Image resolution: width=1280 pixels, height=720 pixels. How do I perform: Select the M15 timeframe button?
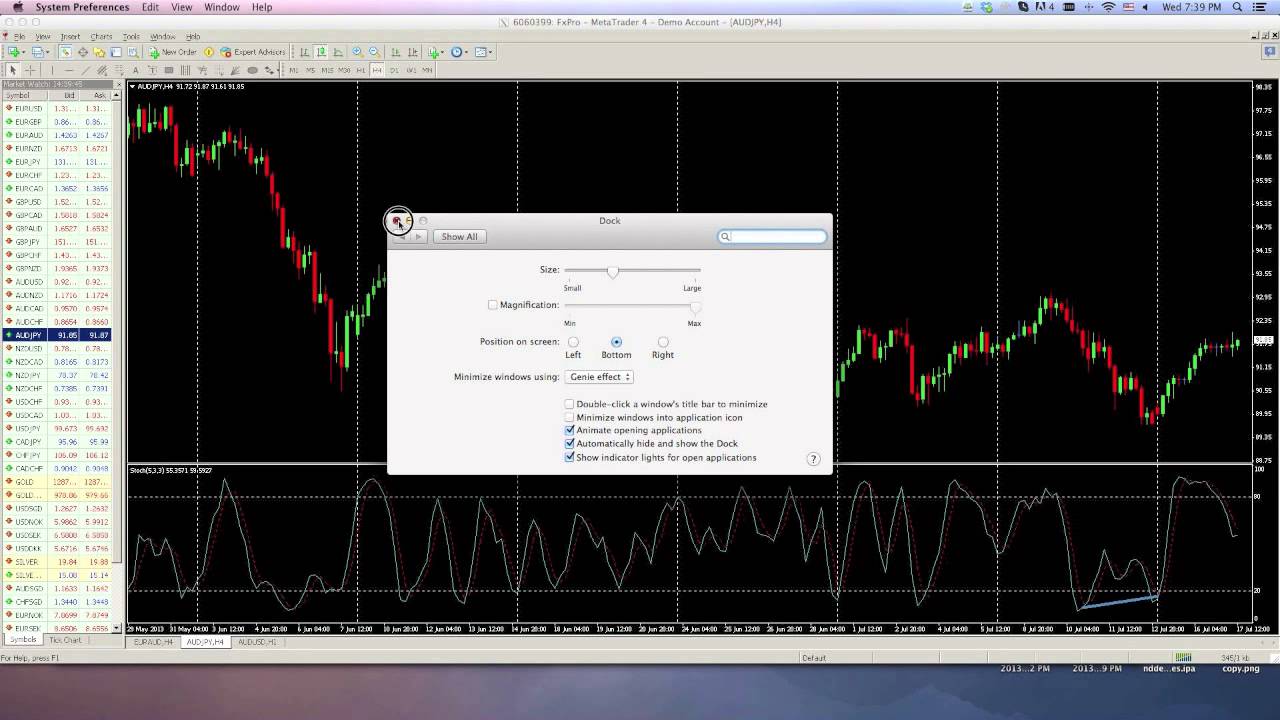[x=327, y=70]
